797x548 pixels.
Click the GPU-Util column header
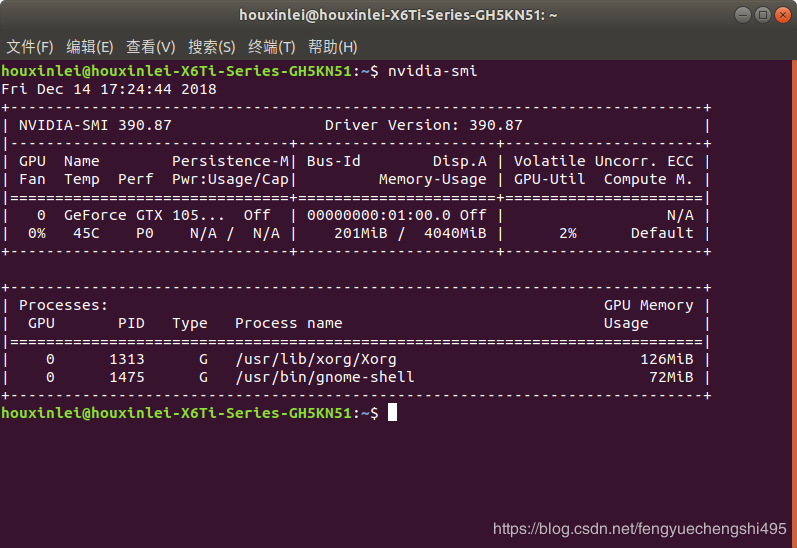pos(549,179)
